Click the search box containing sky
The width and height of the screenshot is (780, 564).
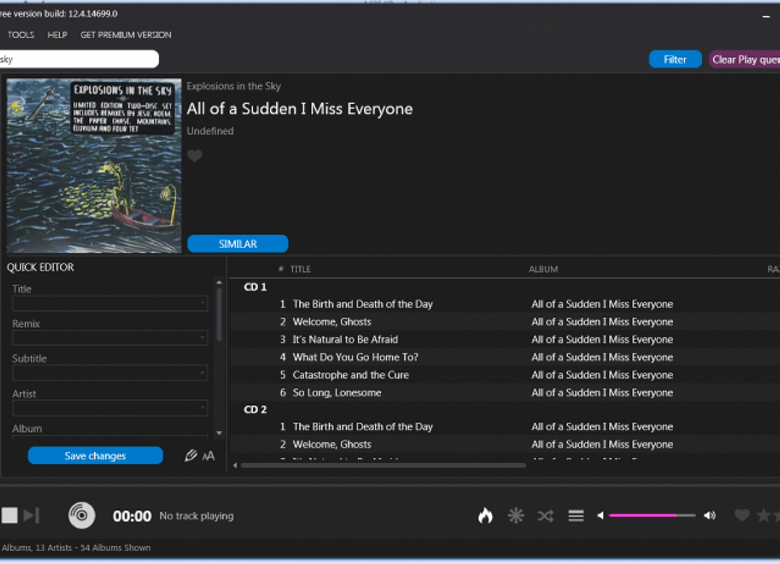click(79, 59)
